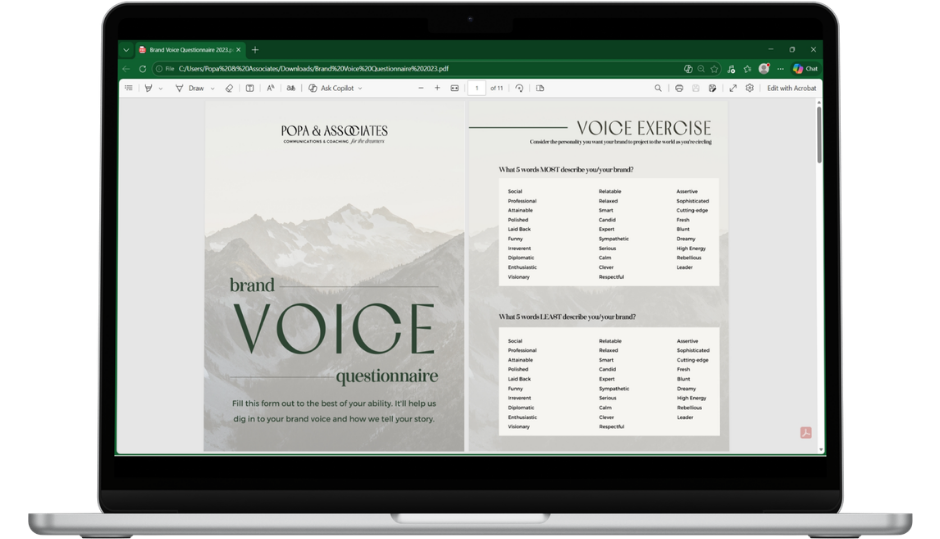
Task: Click 'Visionary' in the LEAST word list
Action: click(519, 426)
